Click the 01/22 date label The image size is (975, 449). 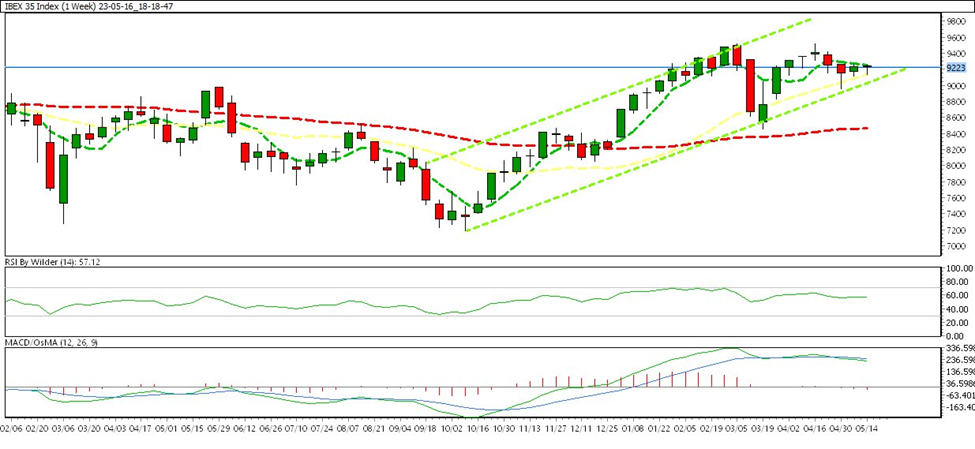pos(658,429)
